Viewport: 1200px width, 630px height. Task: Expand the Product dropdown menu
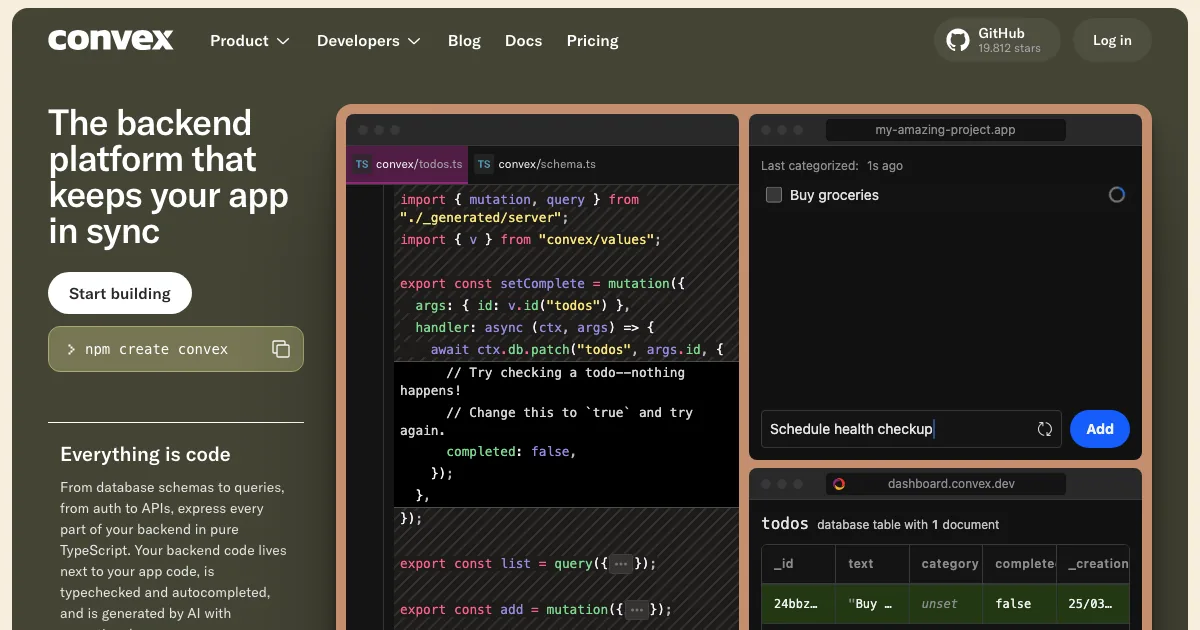pos(250,41)
